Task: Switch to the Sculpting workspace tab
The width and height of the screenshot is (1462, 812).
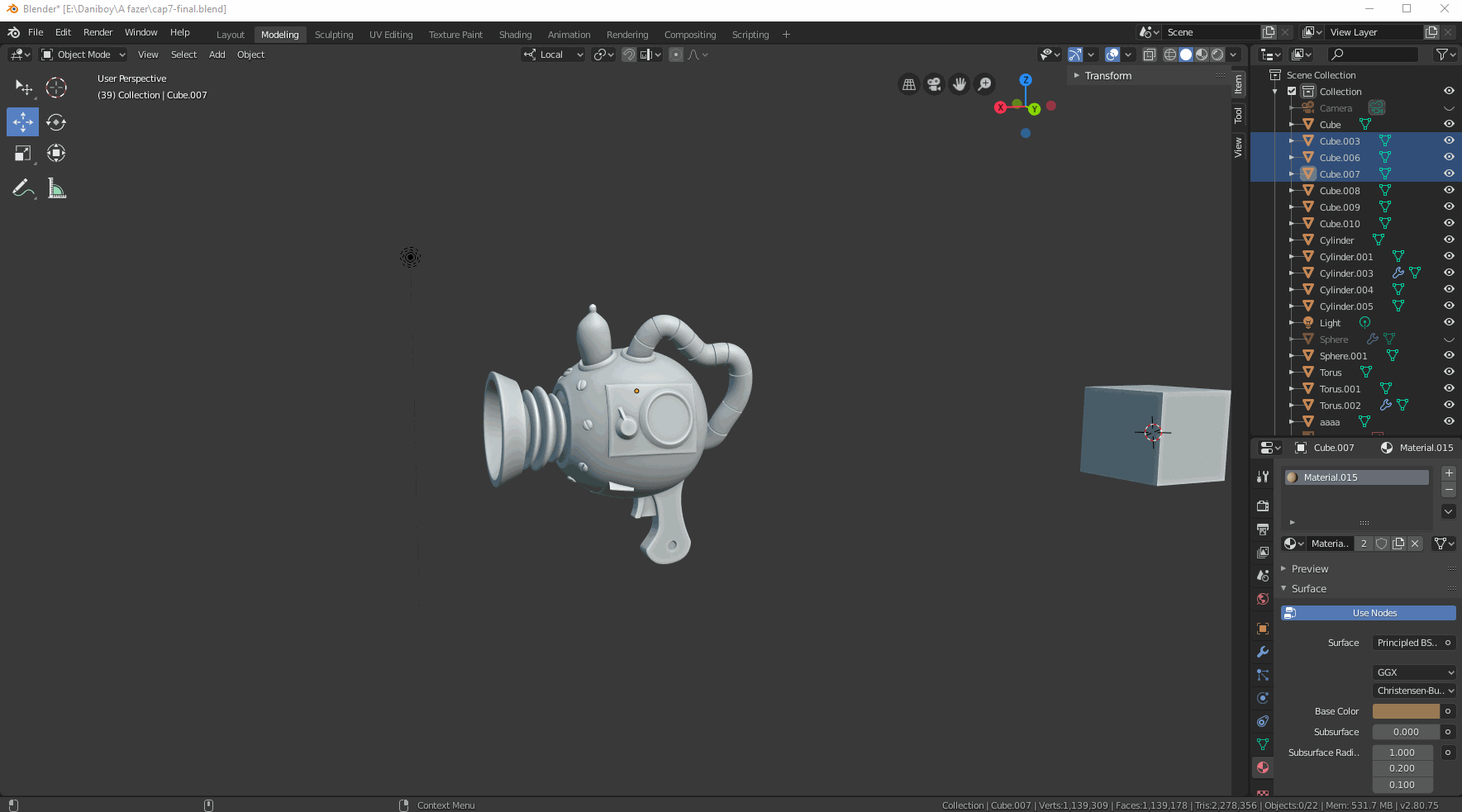Action: point(334,35)
